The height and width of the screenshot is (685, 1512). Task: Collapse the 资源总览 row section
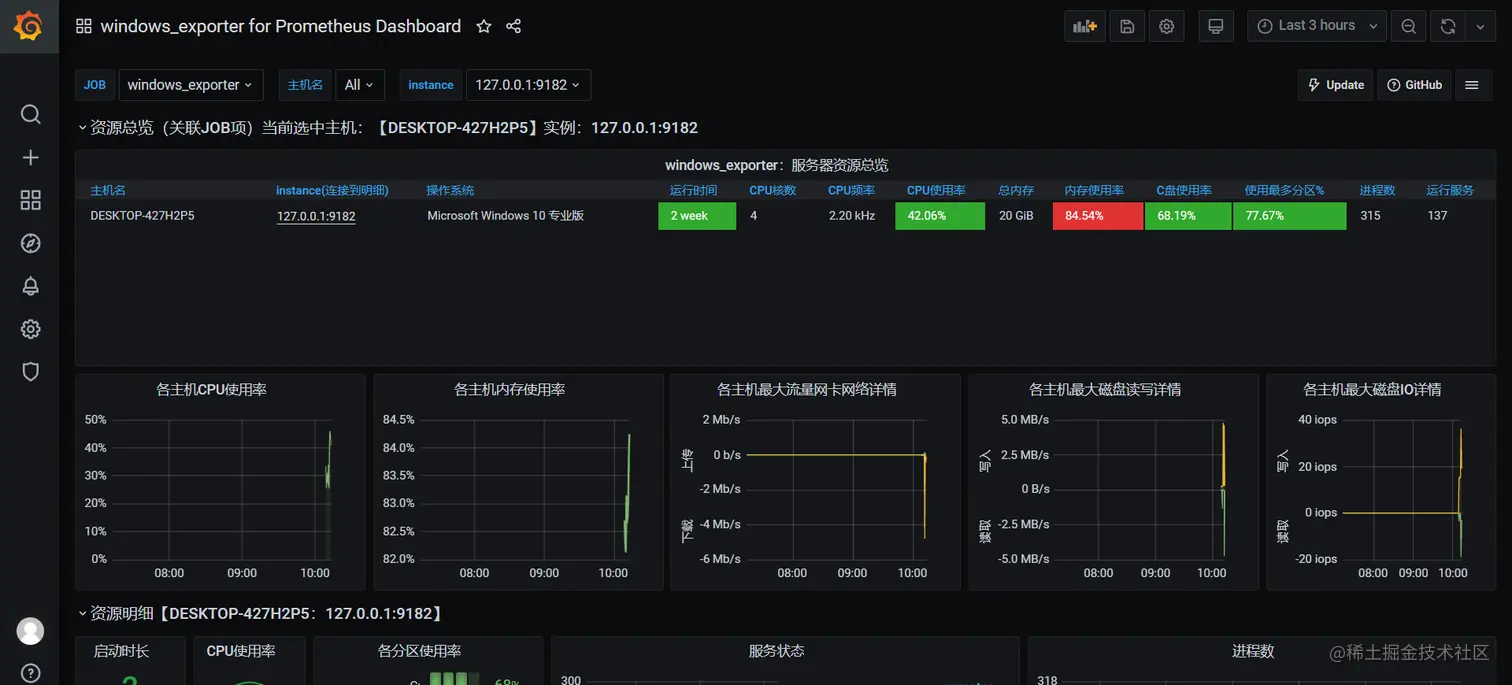(388, 128)
